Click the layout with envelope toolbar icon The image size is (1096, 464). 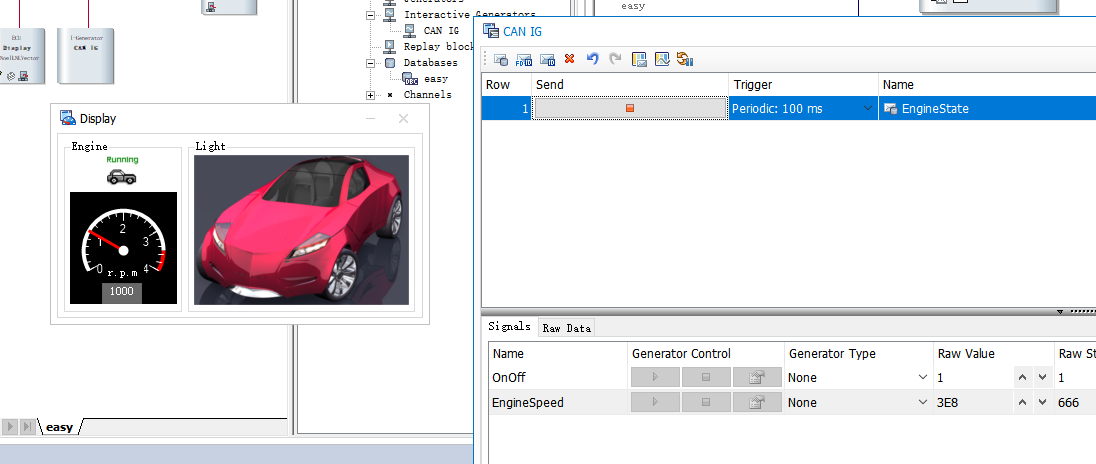tap(639, 59)
